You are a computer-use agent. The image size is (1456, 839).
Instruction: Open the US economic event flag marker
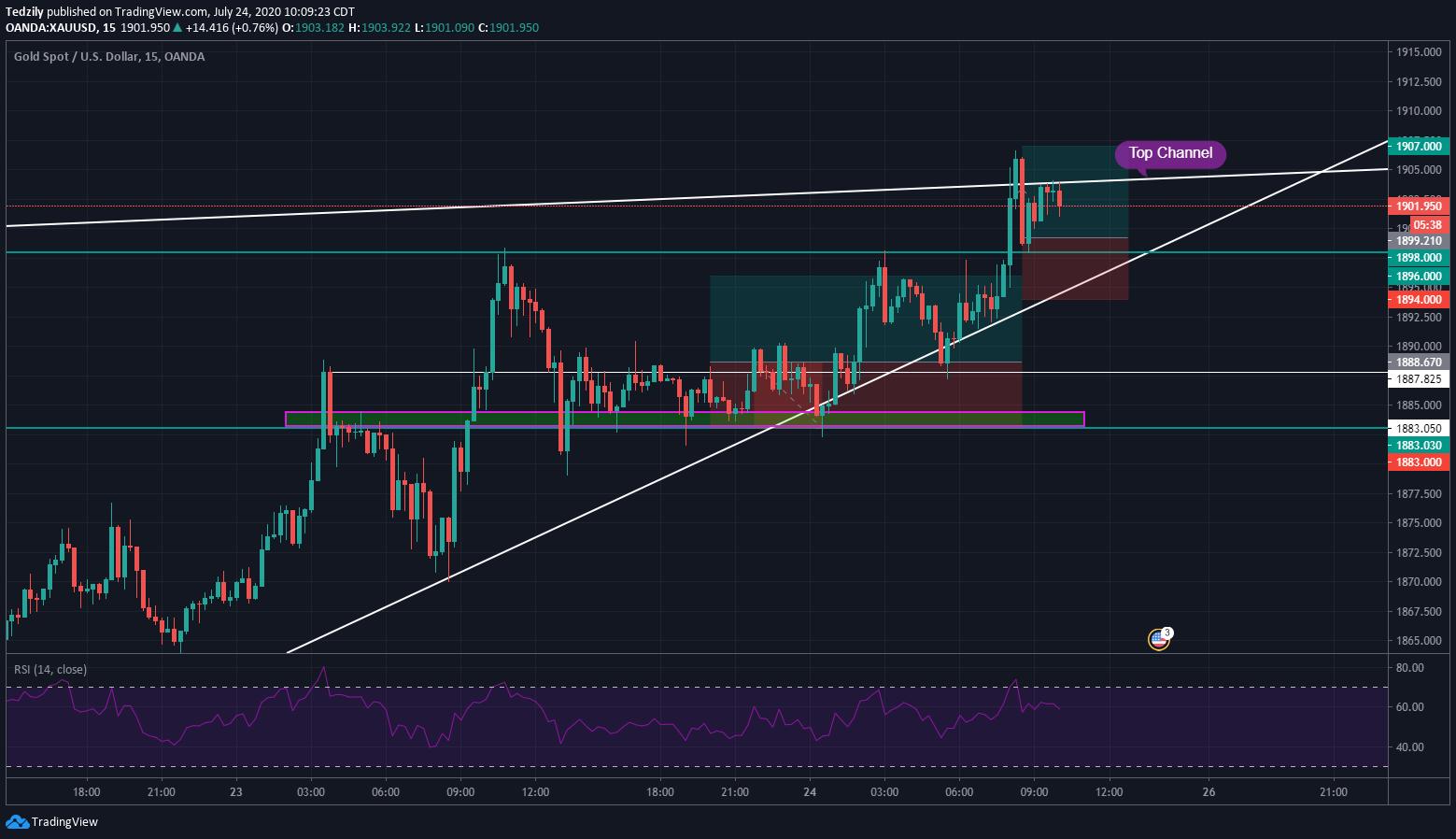[x=1159, y=639]
